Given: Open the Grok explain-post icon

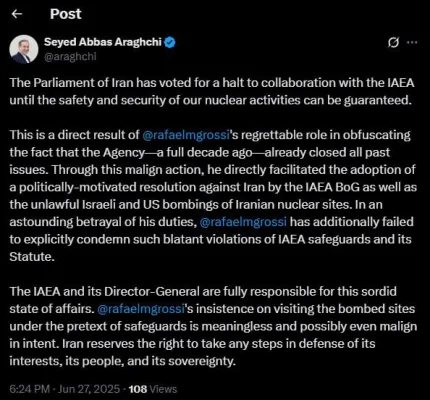Looking at the screenshot, I should point(393,43).
